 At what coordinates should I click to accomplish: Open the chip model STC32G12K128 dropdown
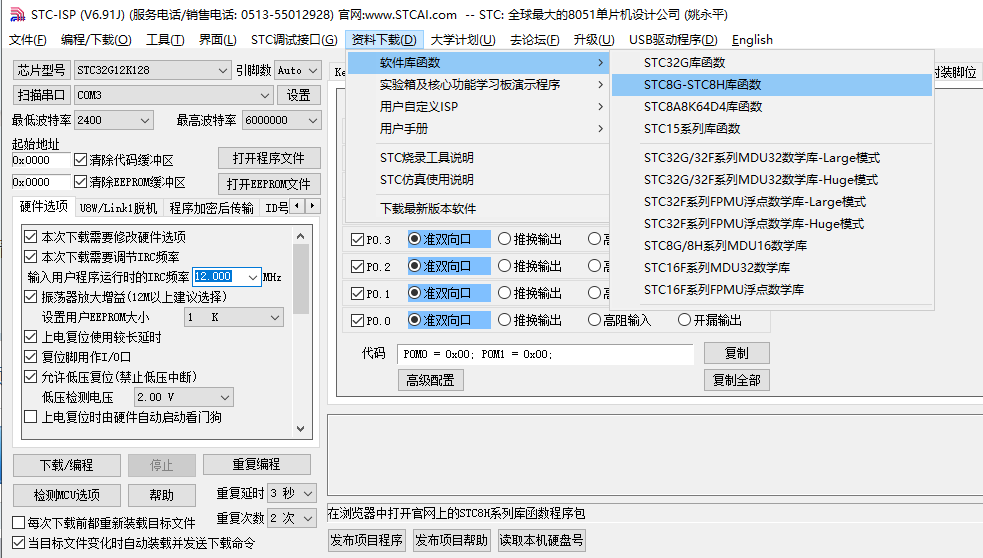coord(152,70)
